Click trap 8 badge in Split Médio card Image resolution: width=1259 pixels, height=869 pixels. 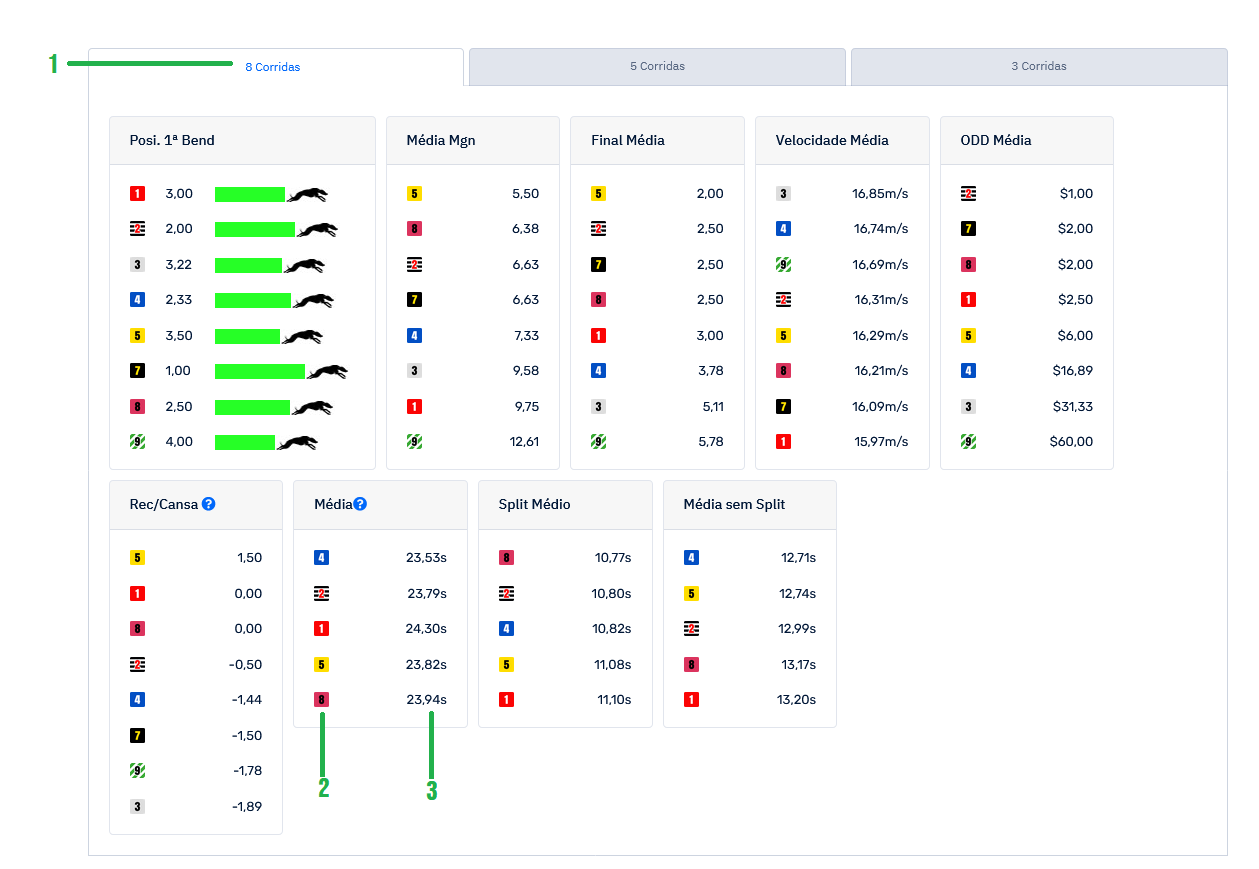(506, 558)
